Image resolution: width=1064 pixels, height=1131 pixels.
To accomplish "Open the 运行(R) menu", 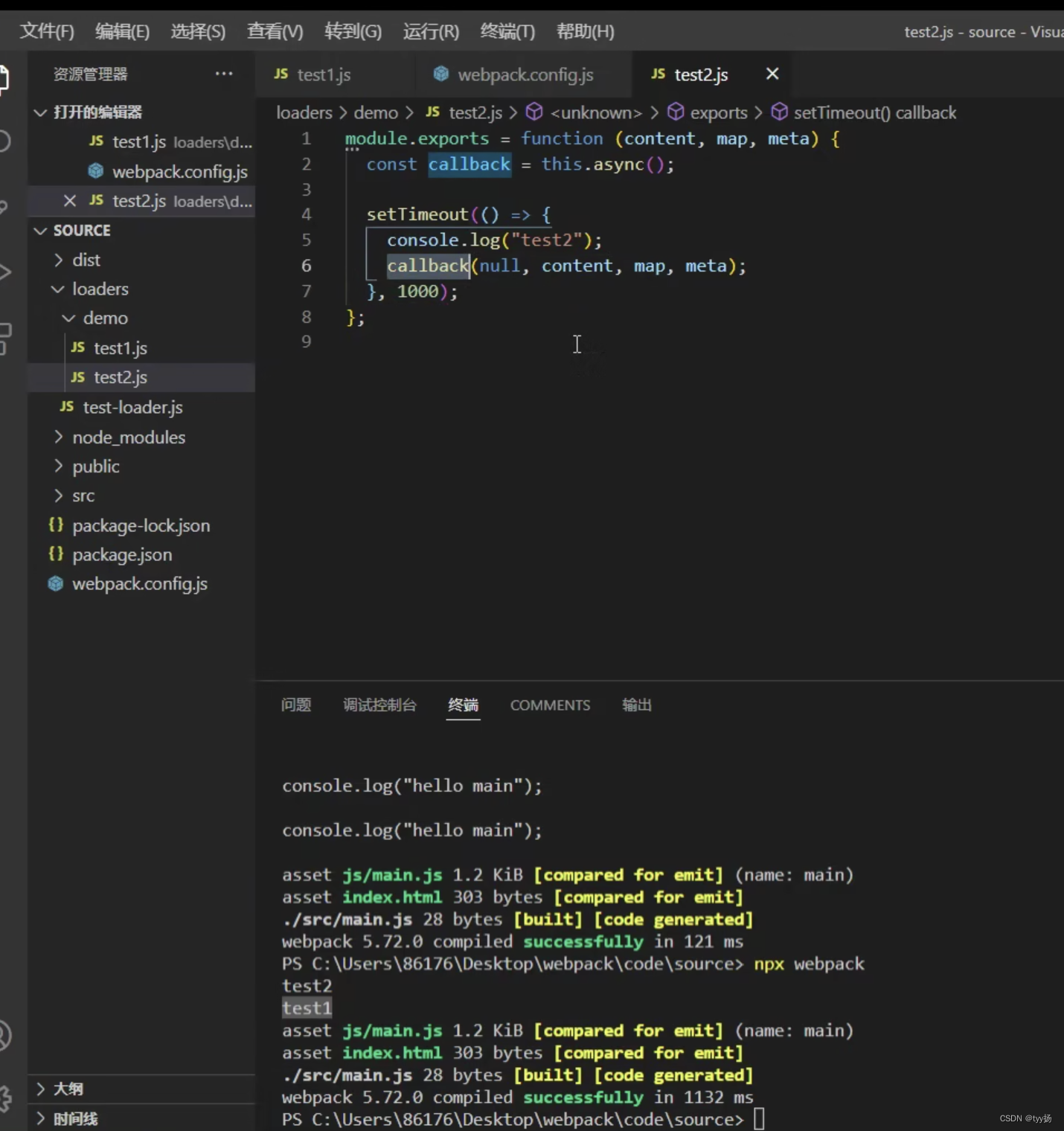I will pyautogui.click(x=431, y=31).
